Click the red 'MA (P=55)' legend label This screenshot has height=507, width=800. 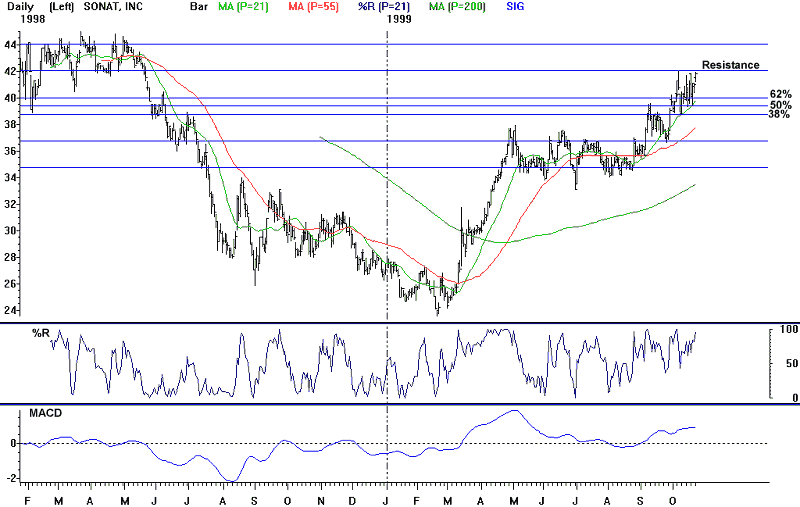[x=313, y=7]
